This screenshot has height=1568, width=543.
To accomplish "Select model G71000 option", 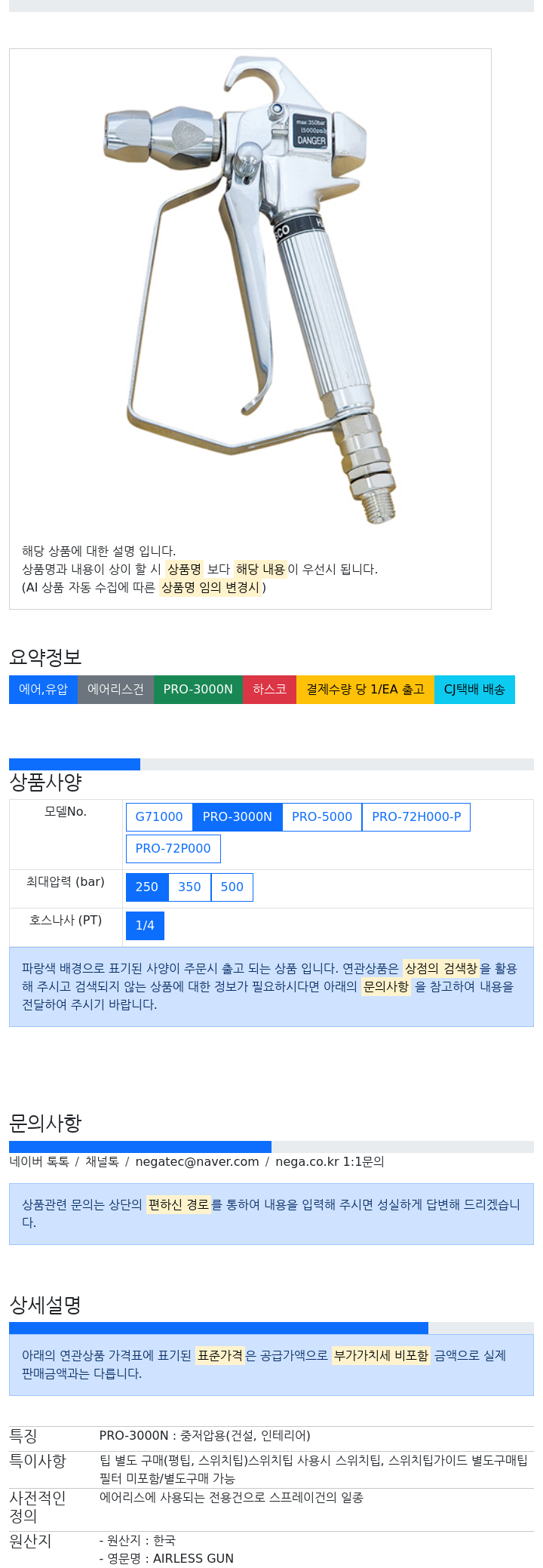I will (159, 816).
